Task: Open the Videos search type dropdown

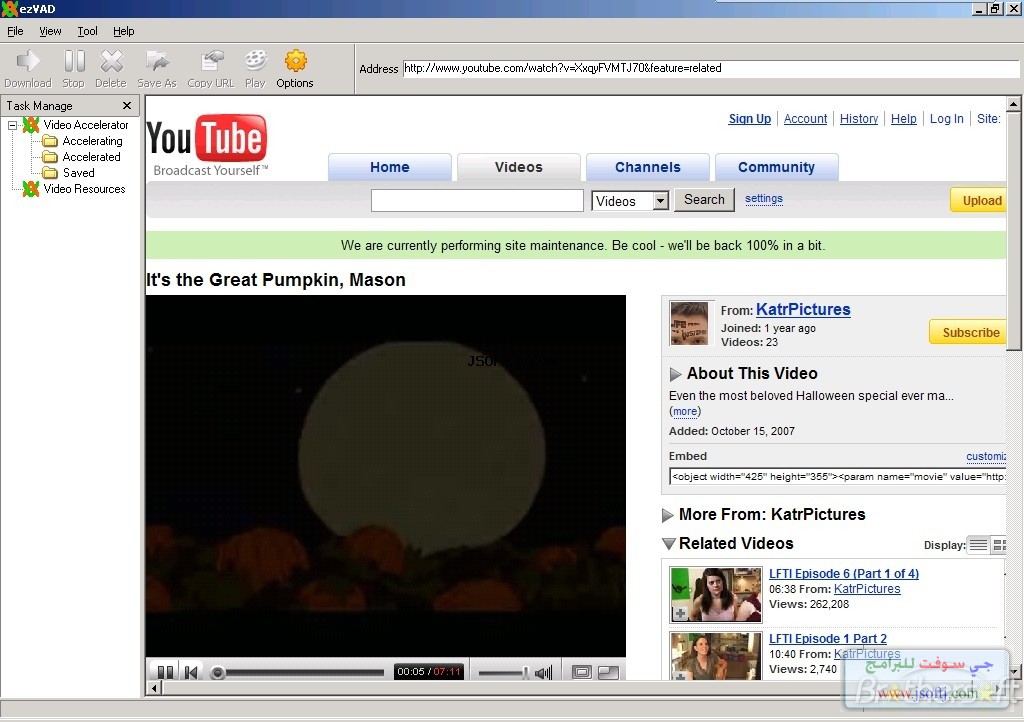Action: pos(630,200)
